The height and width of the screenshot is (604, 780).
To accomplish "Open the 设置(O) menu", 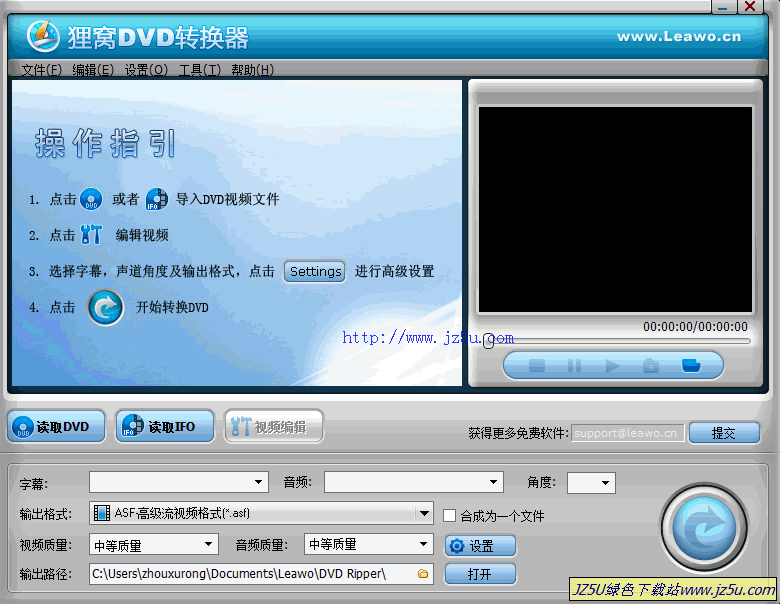I will (x=146, y=70).
